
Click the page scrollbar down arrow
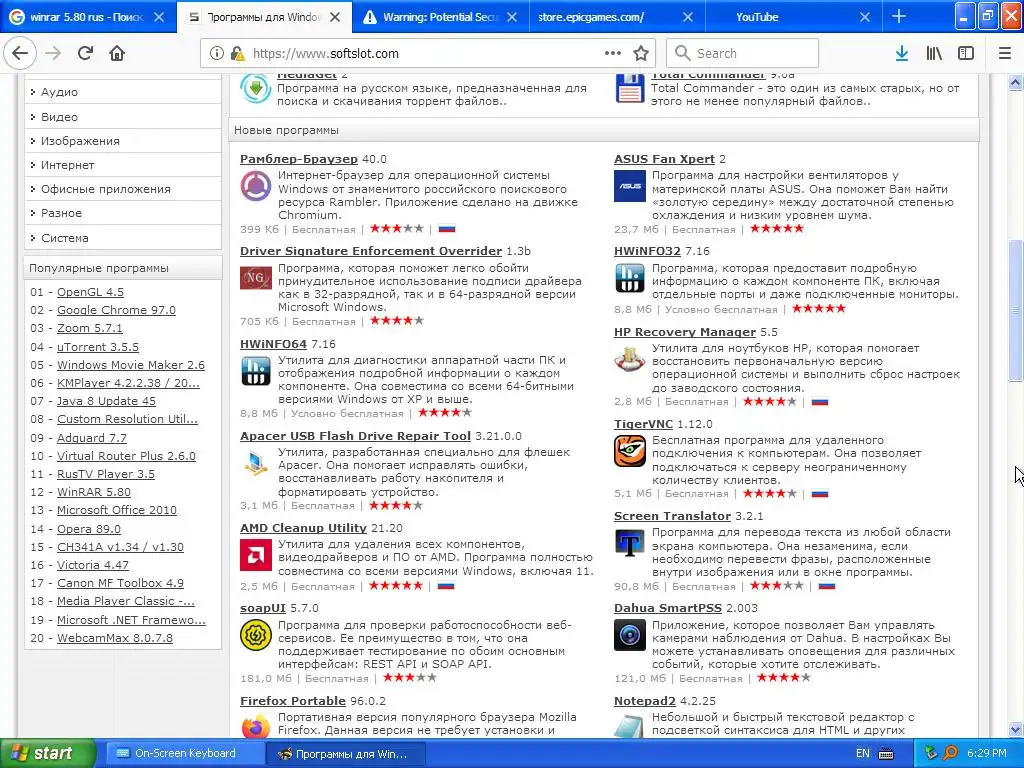click(1015, 729)
